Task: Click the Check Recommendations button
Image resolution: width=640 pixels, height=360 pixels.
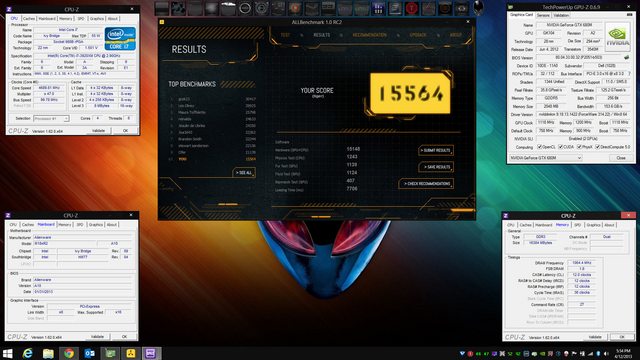Action: tap(426, 184)
